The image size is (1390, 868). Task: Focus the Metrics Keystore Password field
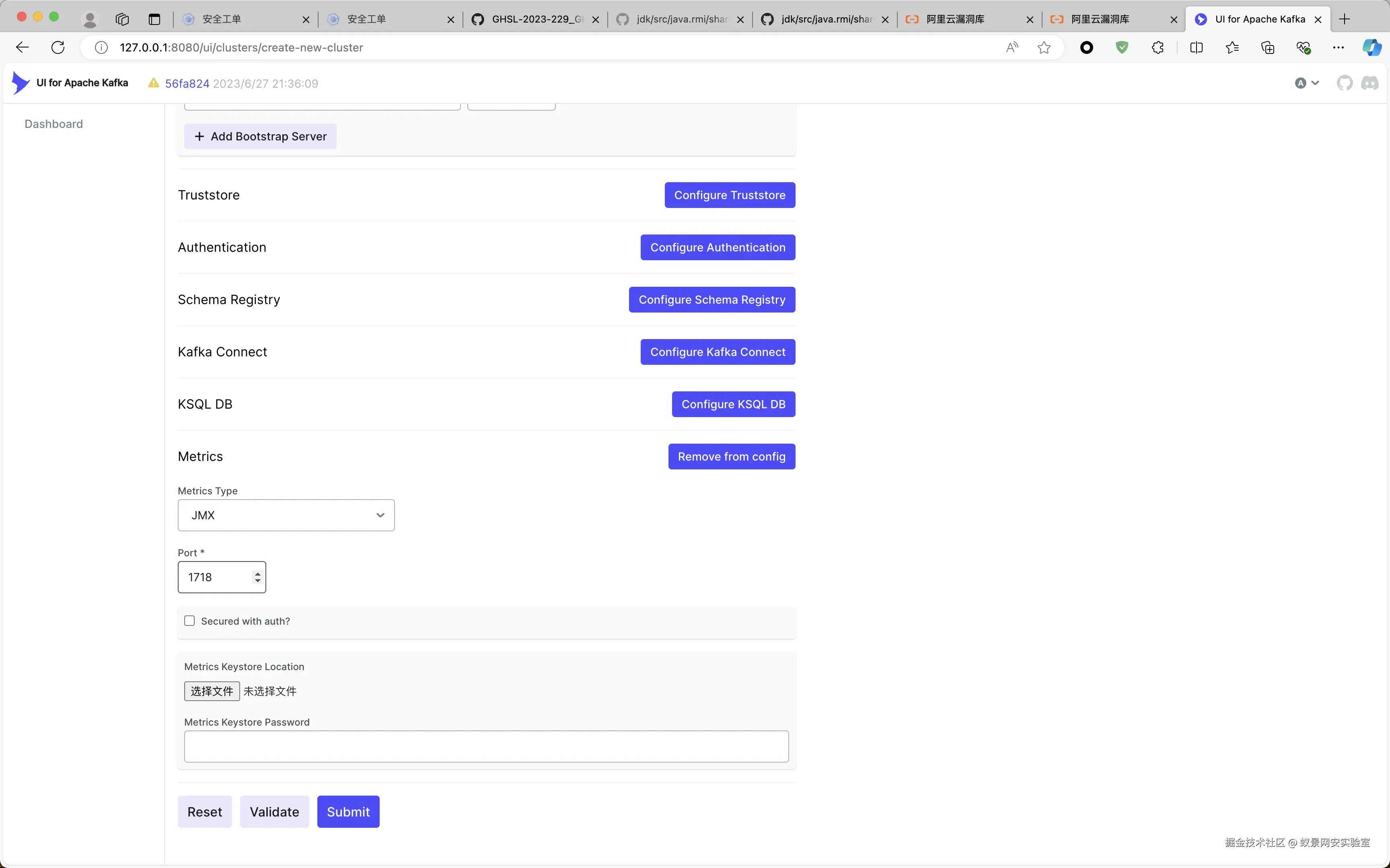coord(486,746)
